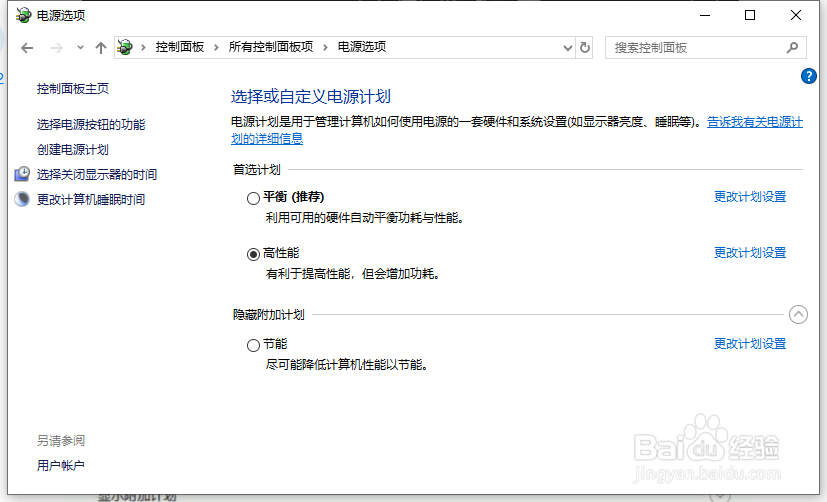Minimize the 电源选项 window

click(705, 15)
